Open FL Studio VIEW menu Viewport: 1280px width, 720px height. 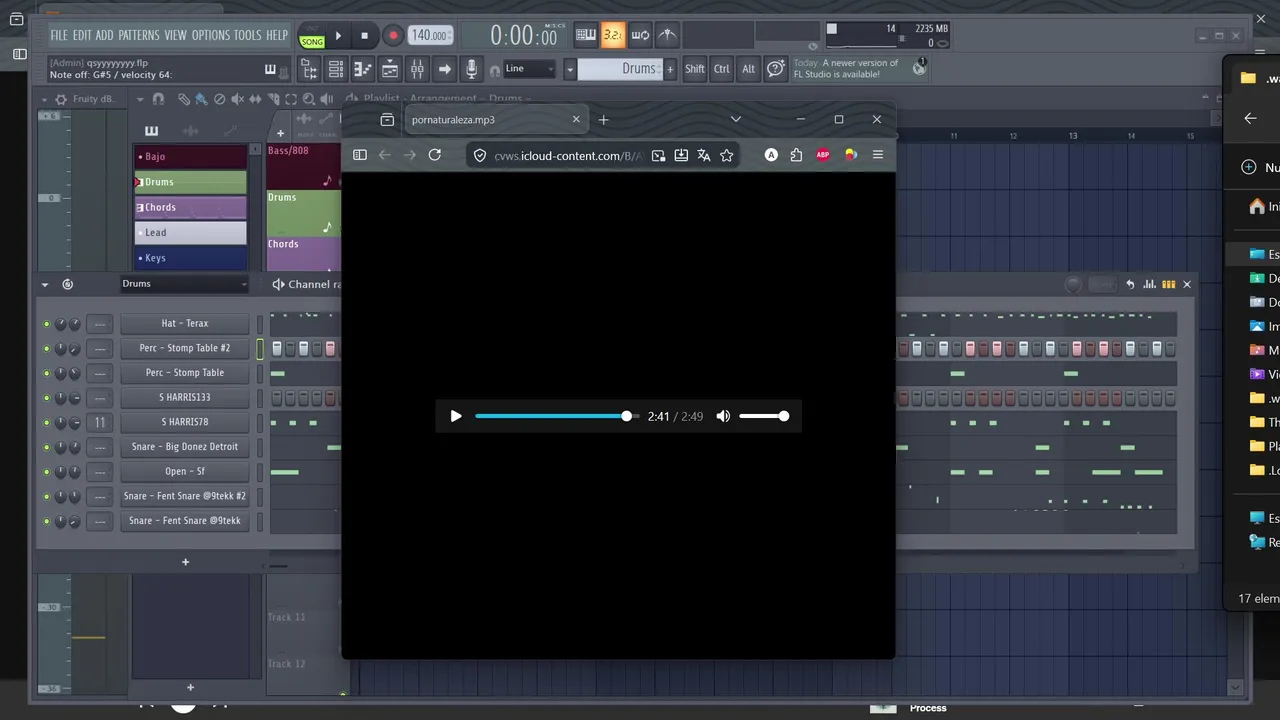pos(176,35)
